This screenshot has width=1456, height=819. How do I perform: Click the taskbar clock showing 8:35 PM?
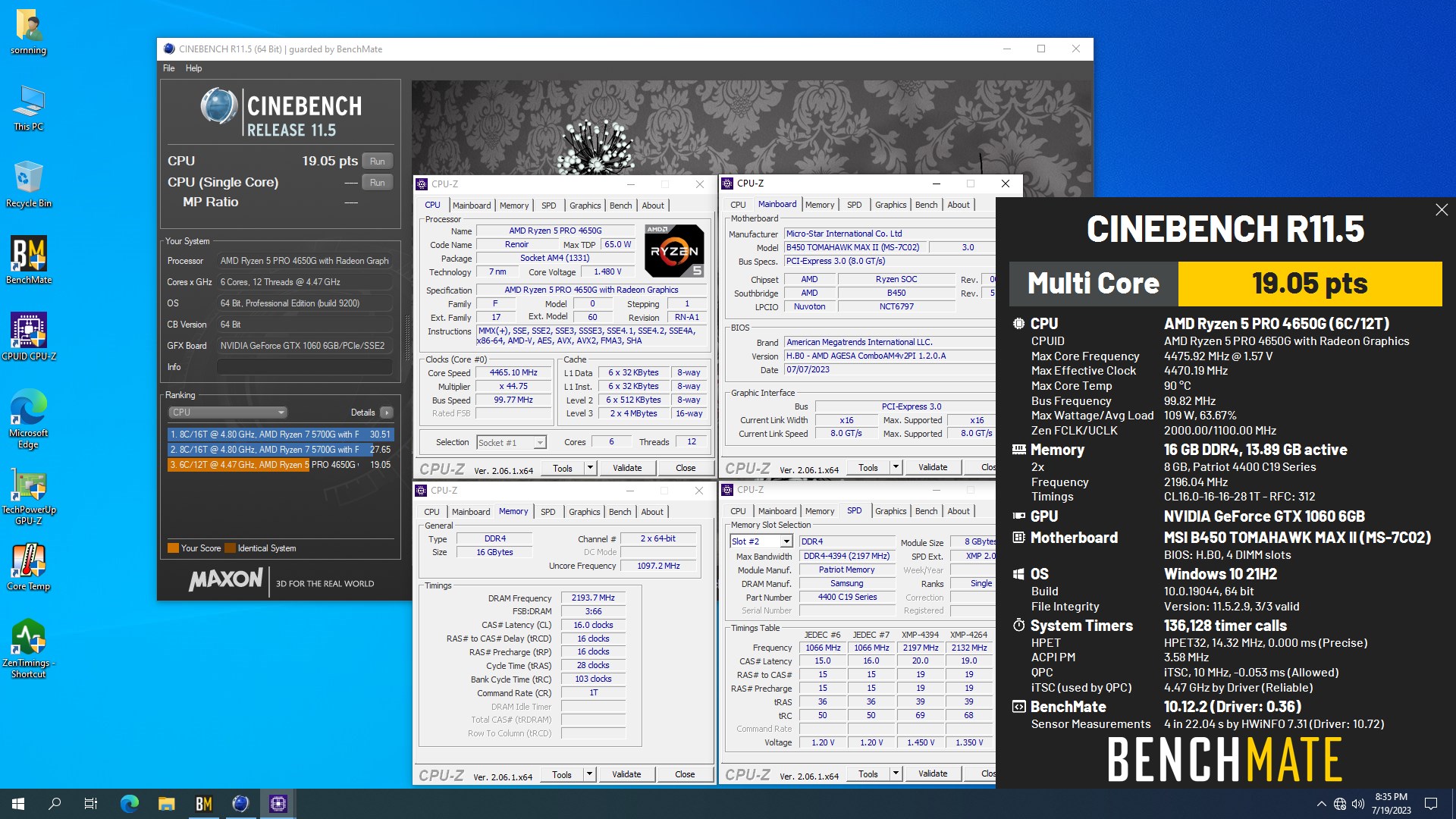[1391, 804]
